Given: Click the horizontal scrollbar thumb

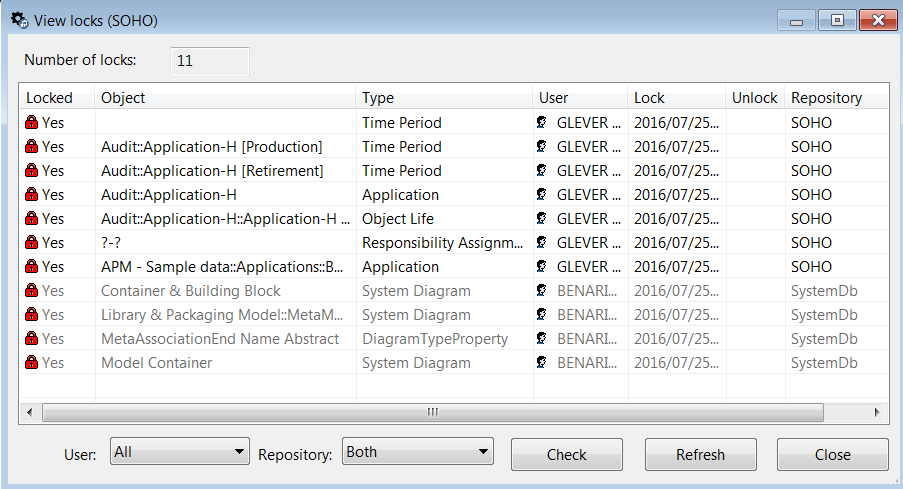Looking at the screenshot, I should 432,412.
